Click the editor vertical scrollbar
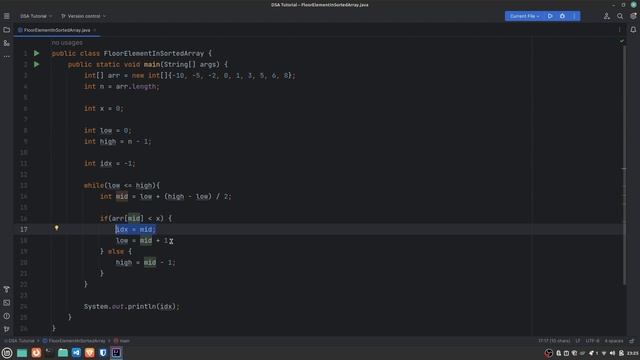Screen dimensions: 640x360 point(624,163)
